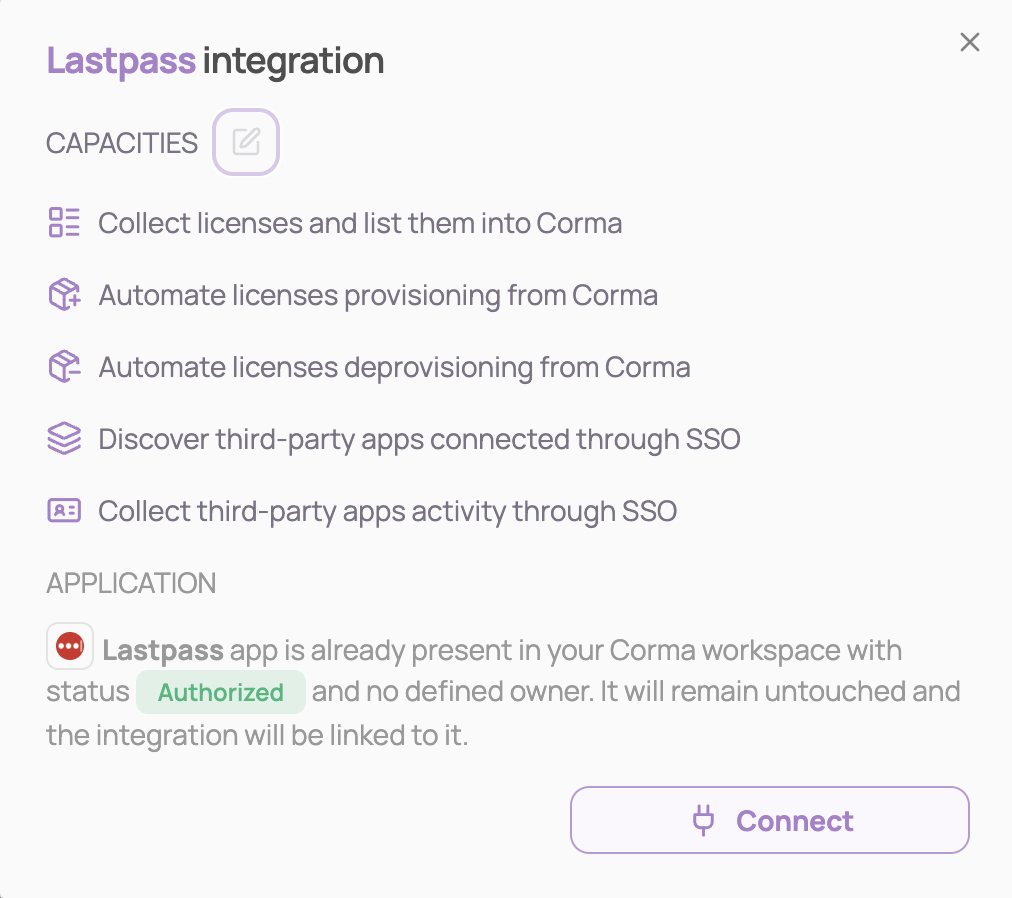Click the plug icon in Connect button
1012x898 pixels.
(x=704, y=821)
